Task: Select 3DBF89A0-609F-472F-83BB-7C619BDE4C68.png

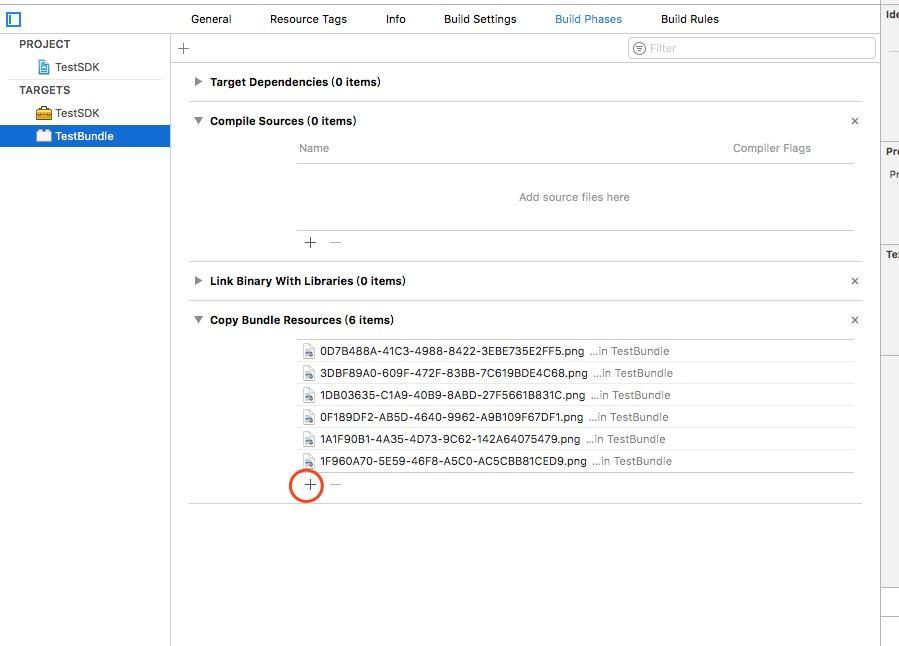Action: [575, 373]
